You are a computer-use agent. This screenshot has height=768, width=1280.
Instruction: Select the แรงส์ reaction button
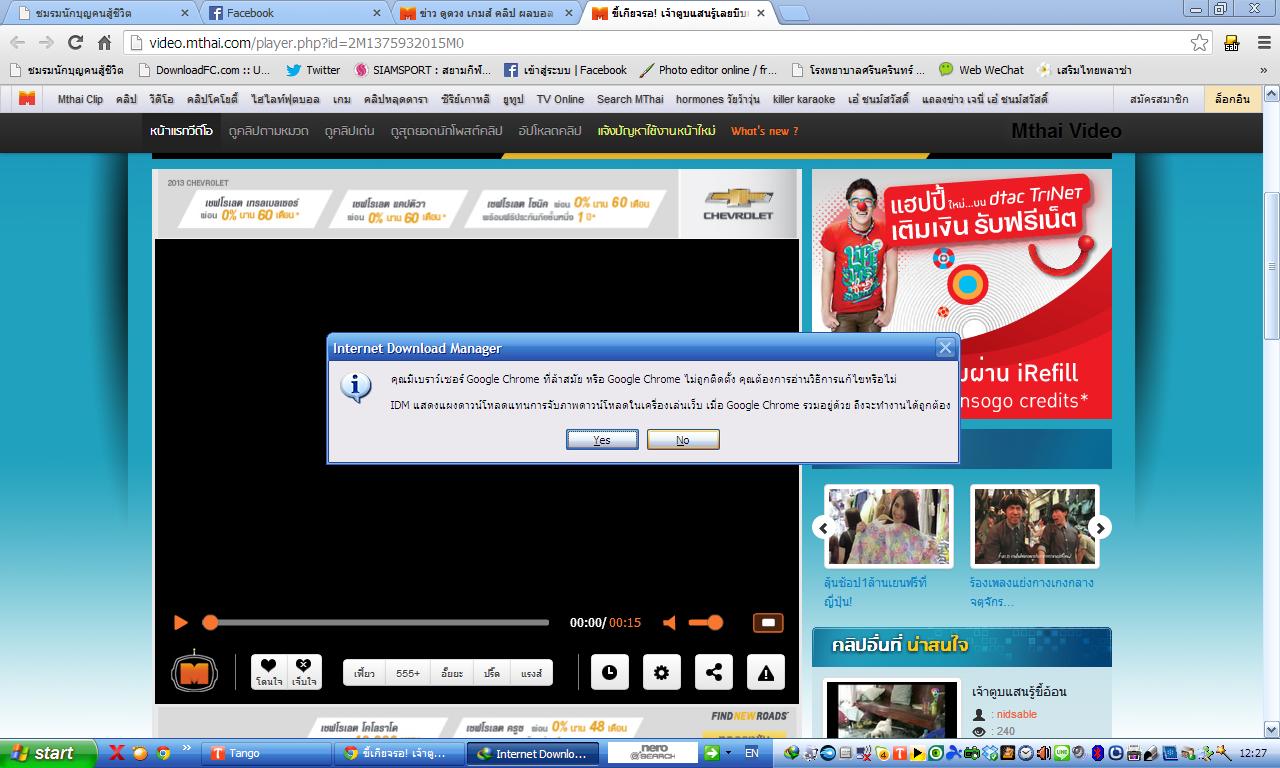coord(532,673)
